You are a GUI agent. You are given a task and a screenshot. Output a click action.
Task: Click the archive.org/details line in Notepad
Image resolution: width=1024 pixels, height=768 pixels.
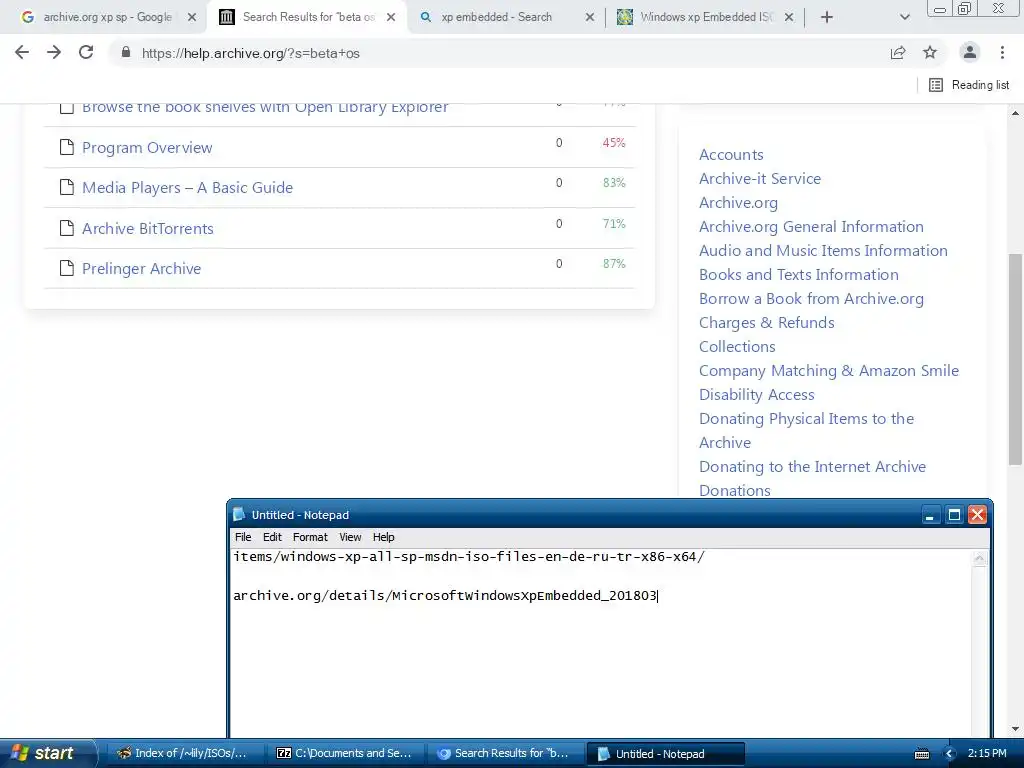click(x=445, y=596)
